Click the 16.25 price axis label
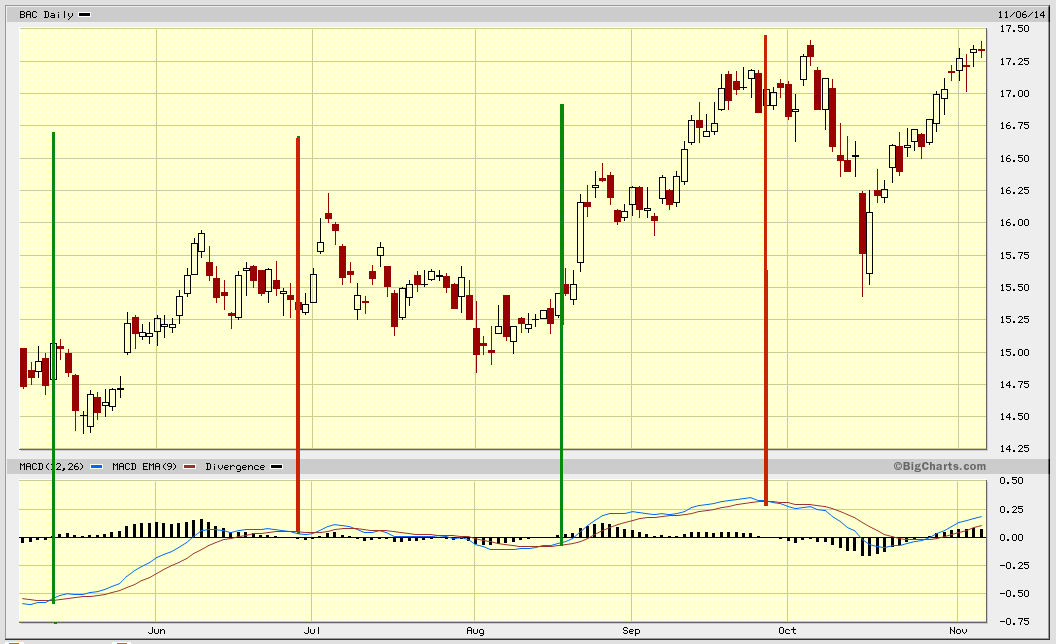The image size is (1056, 644). click(1014, 191)
